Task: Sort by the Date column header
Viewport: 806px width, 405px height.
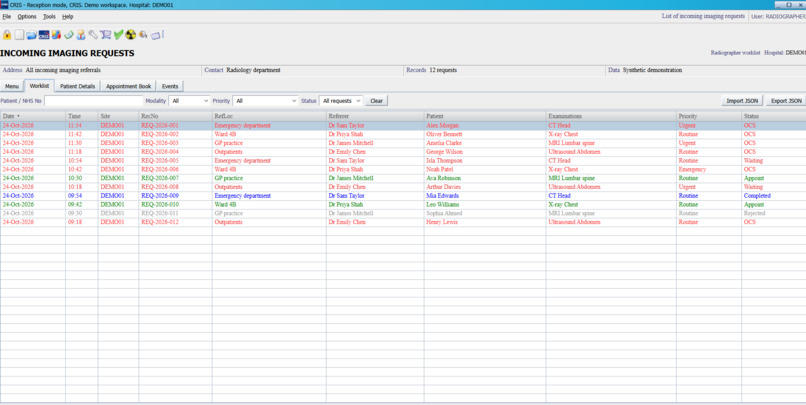Action: (x=33, y=116)
